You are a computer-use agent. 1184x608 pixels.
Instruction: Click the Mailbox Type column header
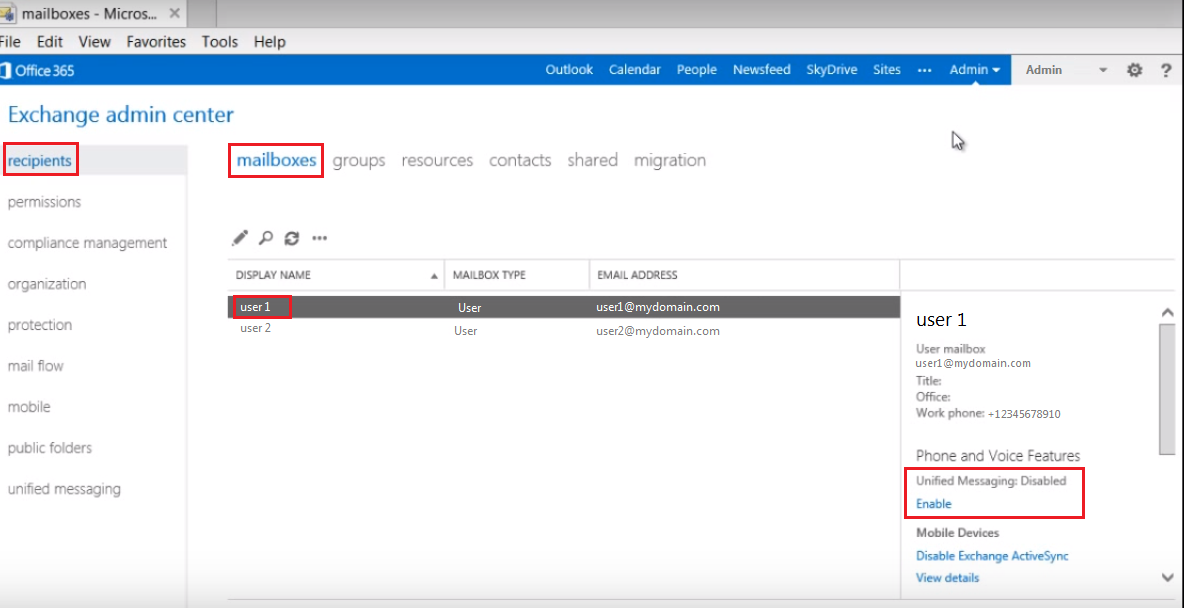pyautogui.click(x=516, y=275)
